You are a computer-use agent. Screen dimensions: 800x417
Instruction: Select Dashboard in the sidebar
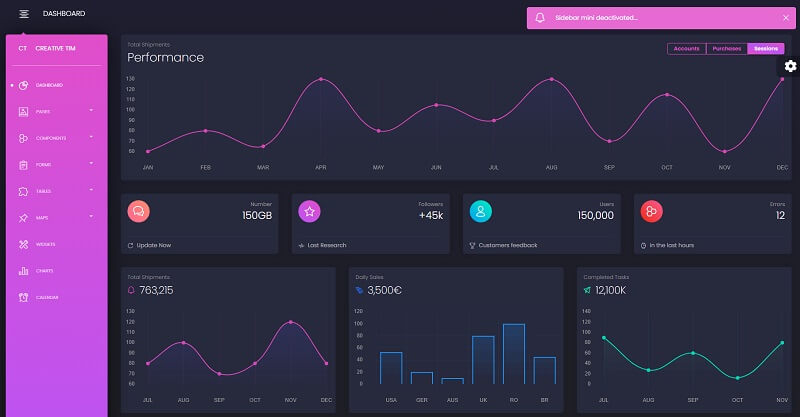coord(48,85)
